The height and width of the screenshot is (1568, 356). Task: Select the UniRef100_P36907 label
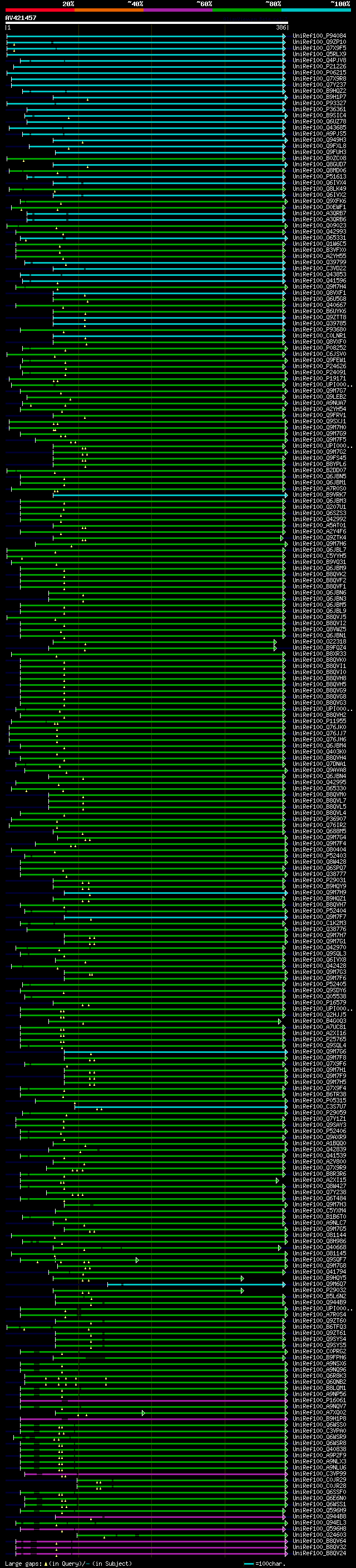pyautogui.click(x=319, y=819)
